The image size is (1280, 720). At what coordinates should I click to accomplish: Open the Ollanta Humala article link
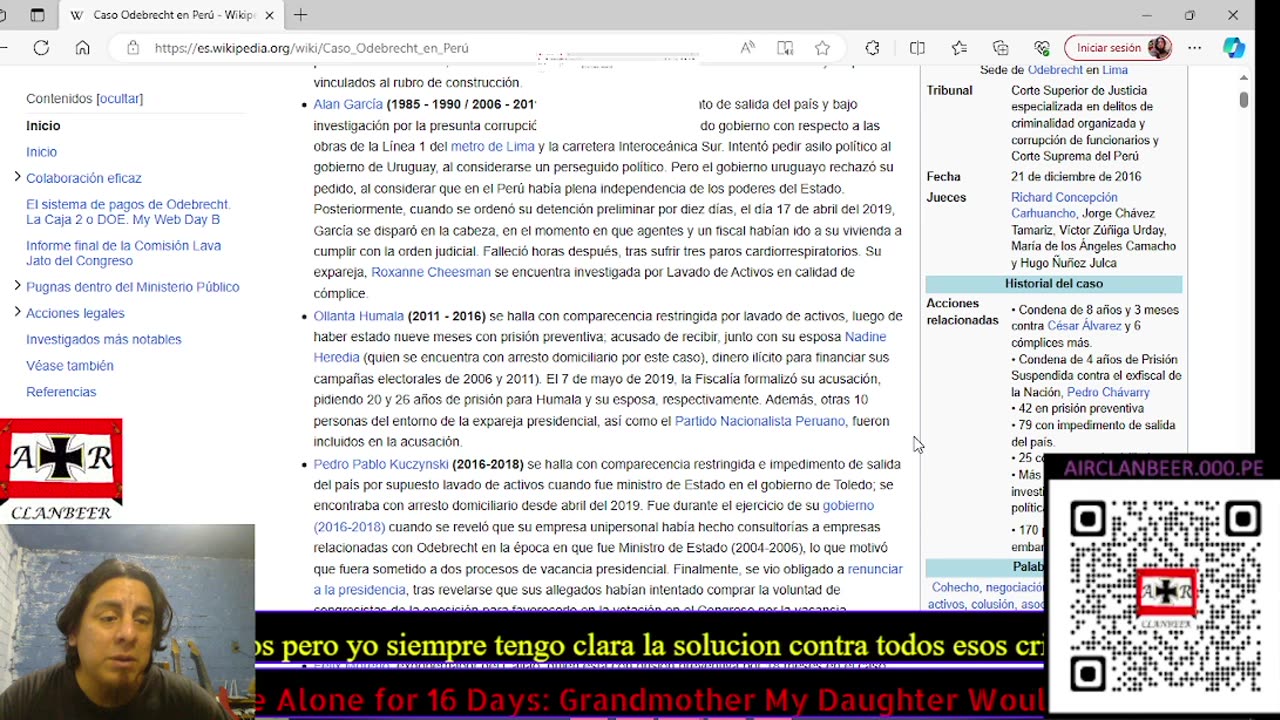358,316
